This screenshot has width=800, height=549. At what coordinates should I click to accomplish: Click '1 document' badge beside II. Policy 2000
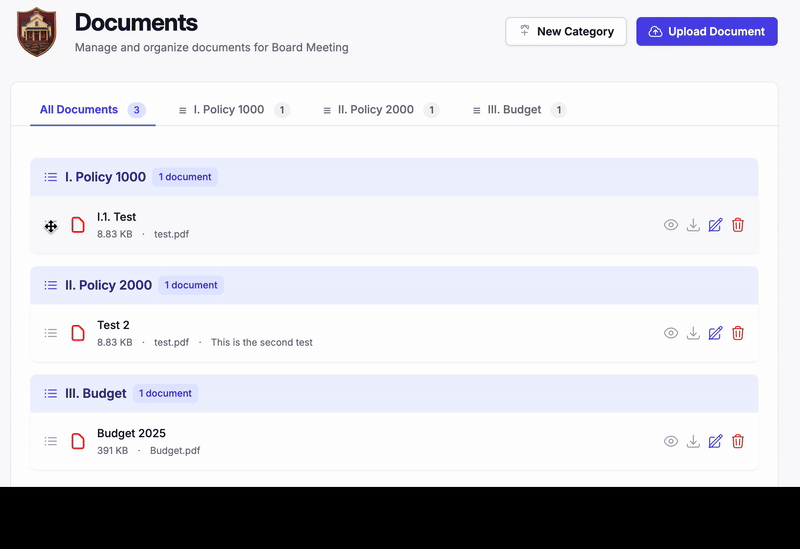[191, 285]
